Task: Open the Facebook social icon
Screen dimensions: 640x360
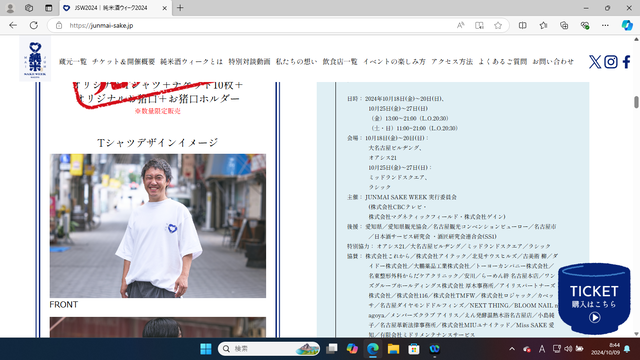Action: 627,62
